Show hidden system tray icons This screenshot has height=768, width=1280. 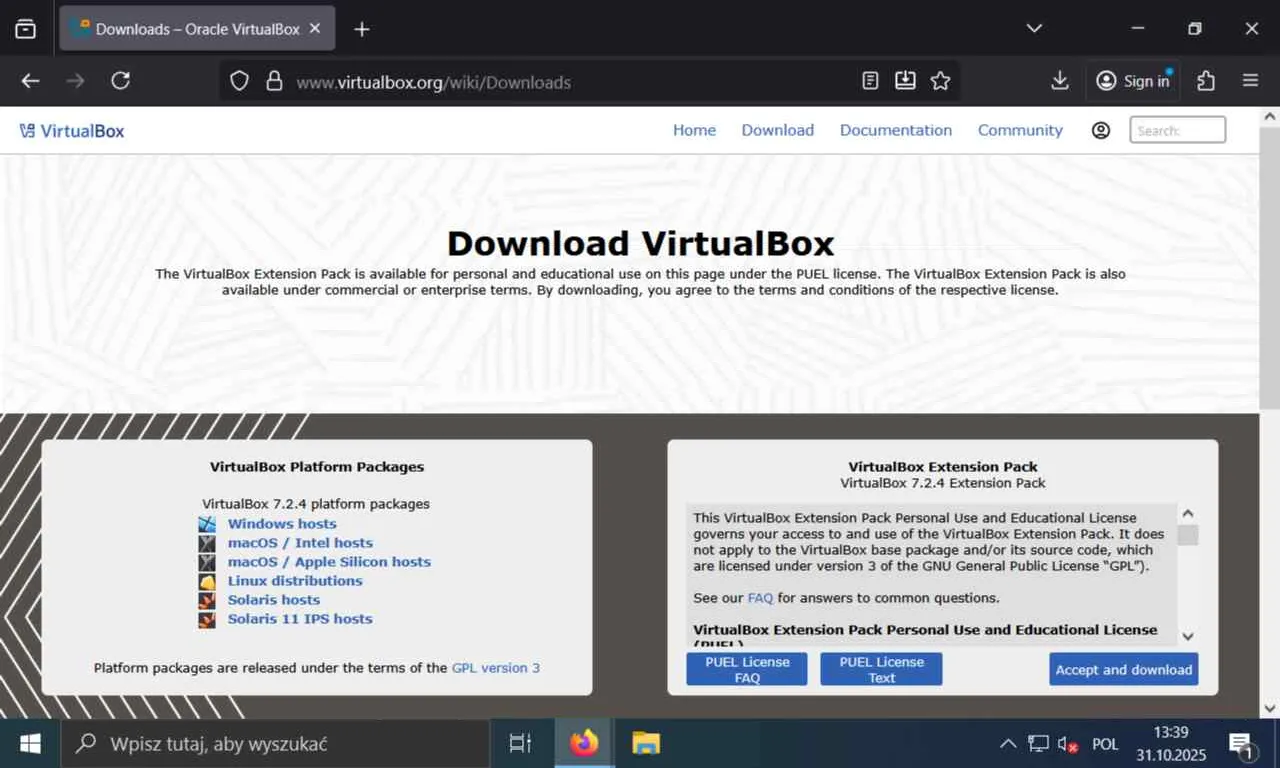1008,744
